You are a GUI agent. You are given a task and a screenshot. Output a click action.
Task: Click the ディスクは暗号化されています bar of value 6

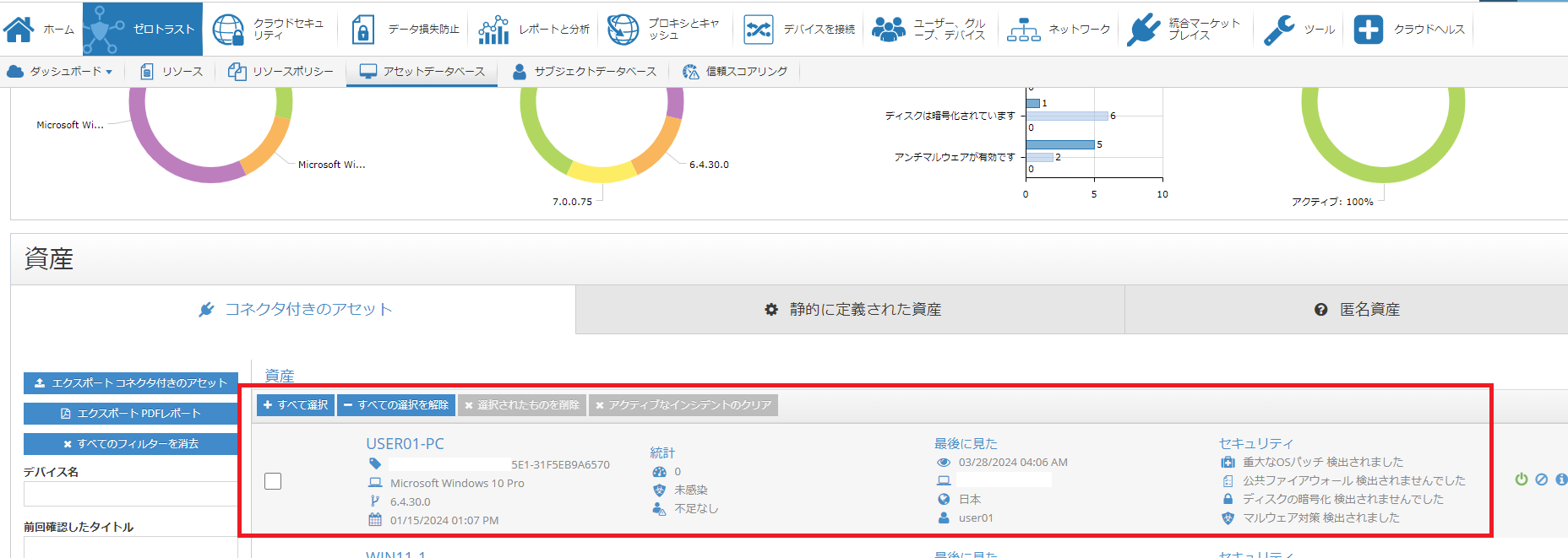[x=1067, y=116]
